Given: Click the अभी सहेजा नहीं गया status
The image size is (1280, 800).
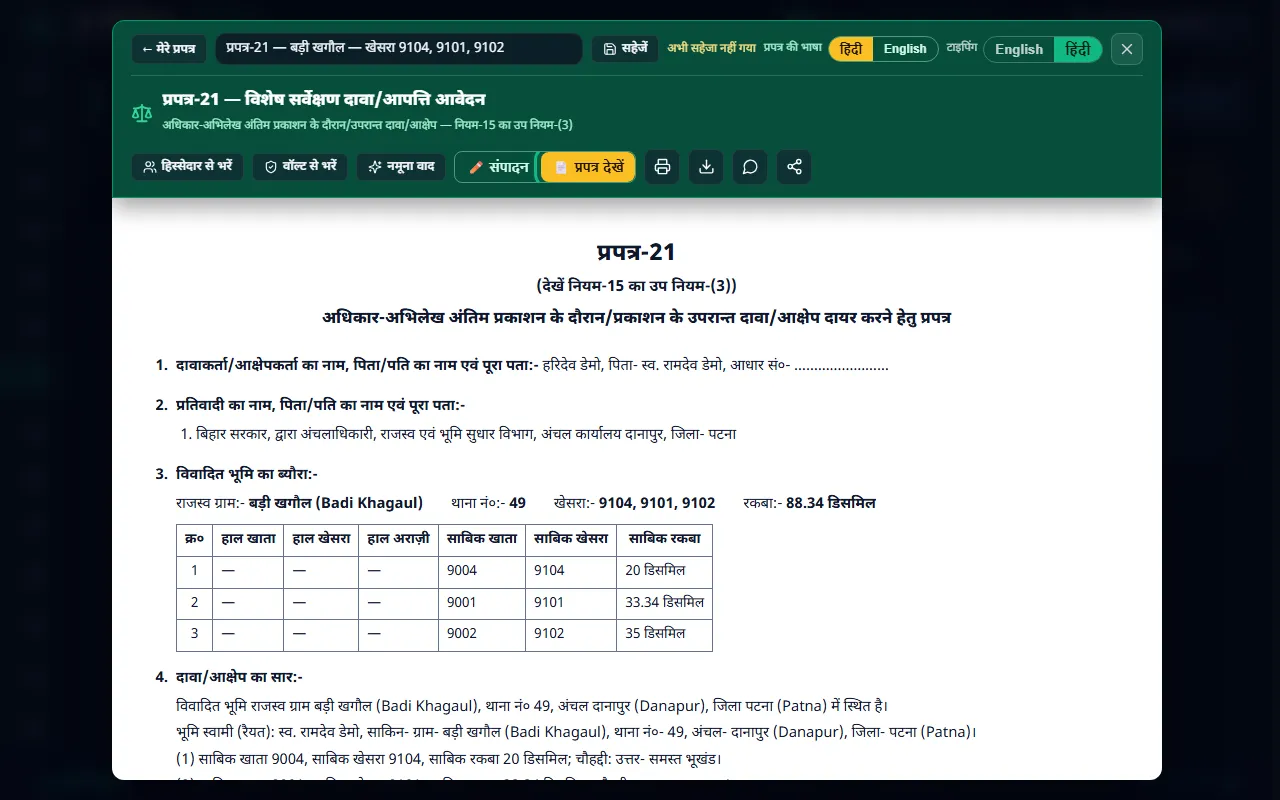Looking at the screenshot, I should (712, 48).
